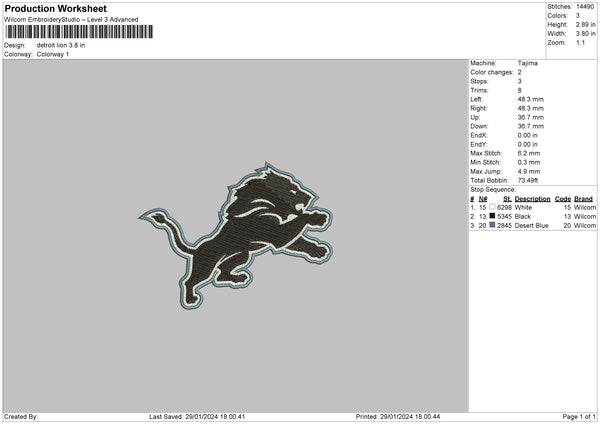The width and height of the screenshot is (600, 424).
Task: Click the 'Right:' label
Action: coord(478,108)
